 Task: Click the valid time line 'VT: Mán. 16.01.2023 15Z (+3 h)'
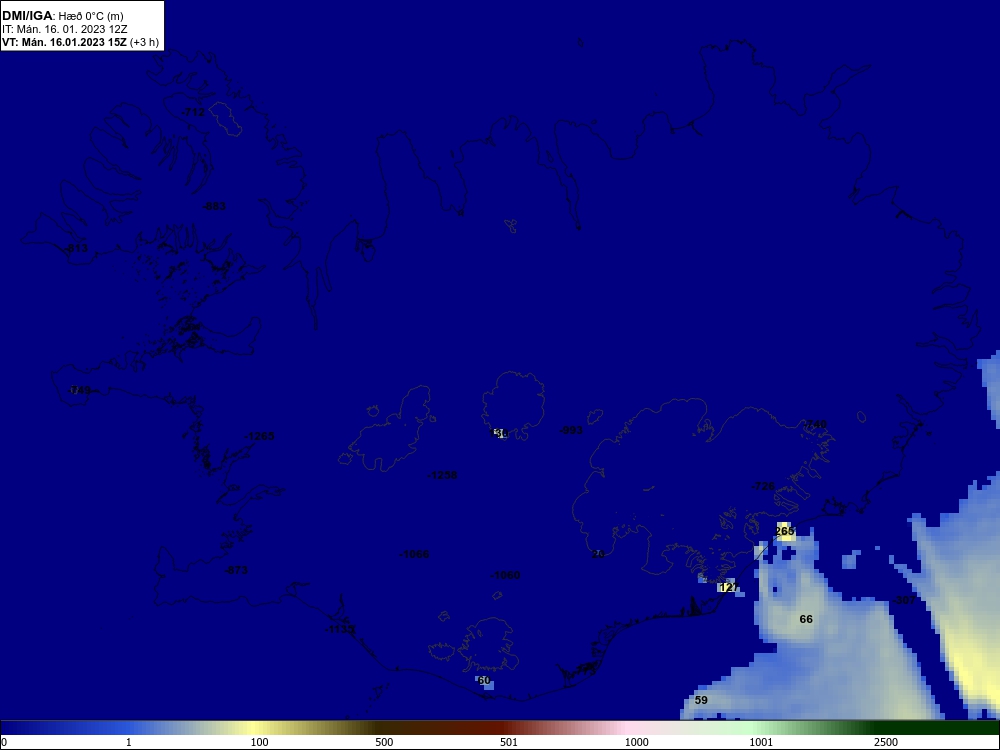click(x=80, y=42)
